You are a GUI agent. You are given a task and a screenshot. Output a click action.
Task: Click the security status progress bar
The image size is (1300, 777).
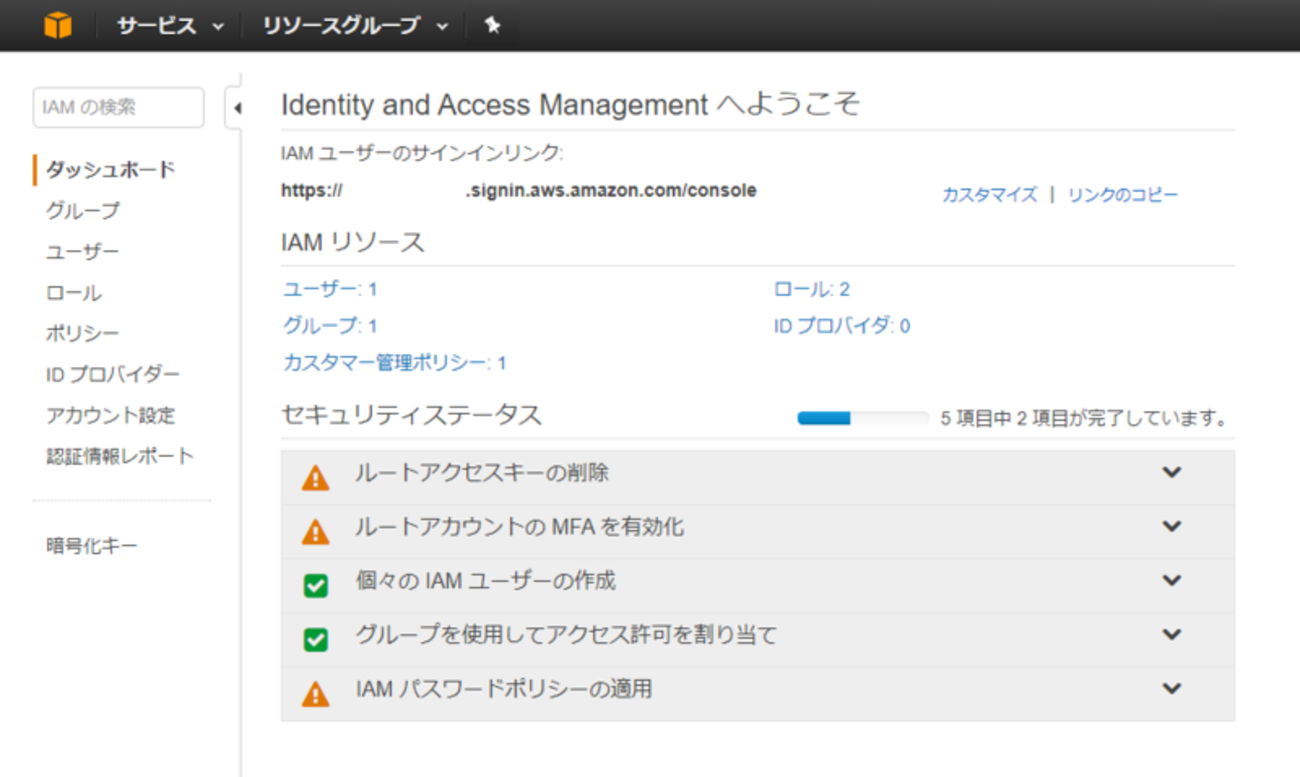[x=862, y=419]
